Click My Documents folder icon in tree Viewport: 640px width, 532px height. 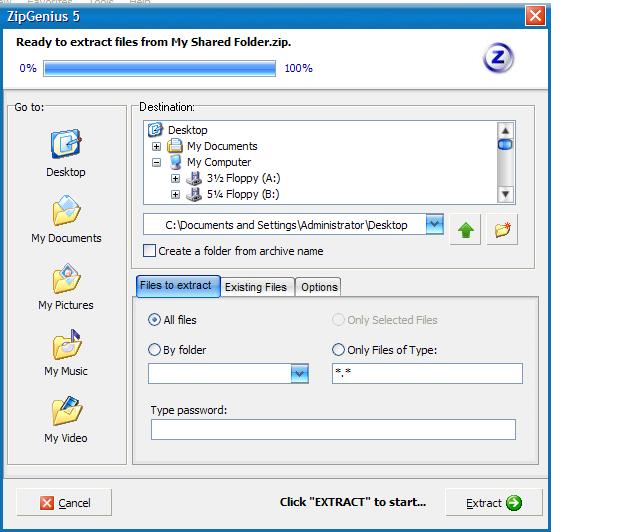175,146
